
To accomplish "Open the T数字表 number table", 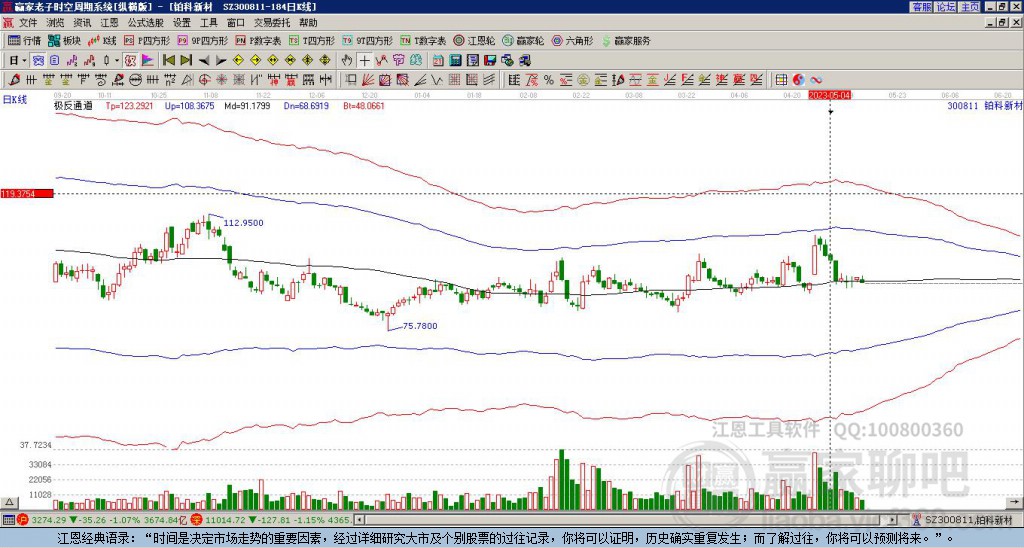I will pos(423,40).
